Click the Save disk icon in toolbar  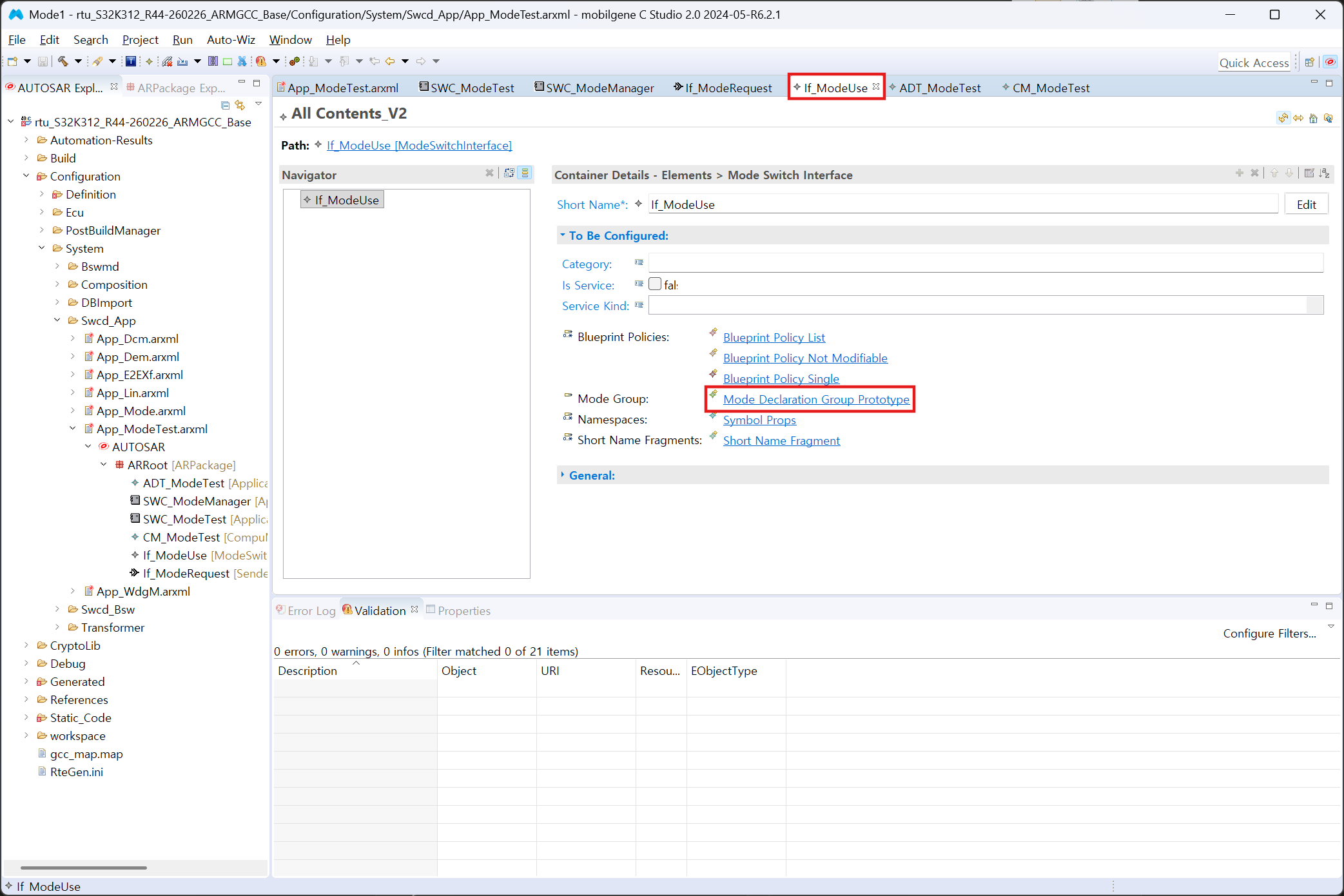pyautogui.click(x=43, y=61)
